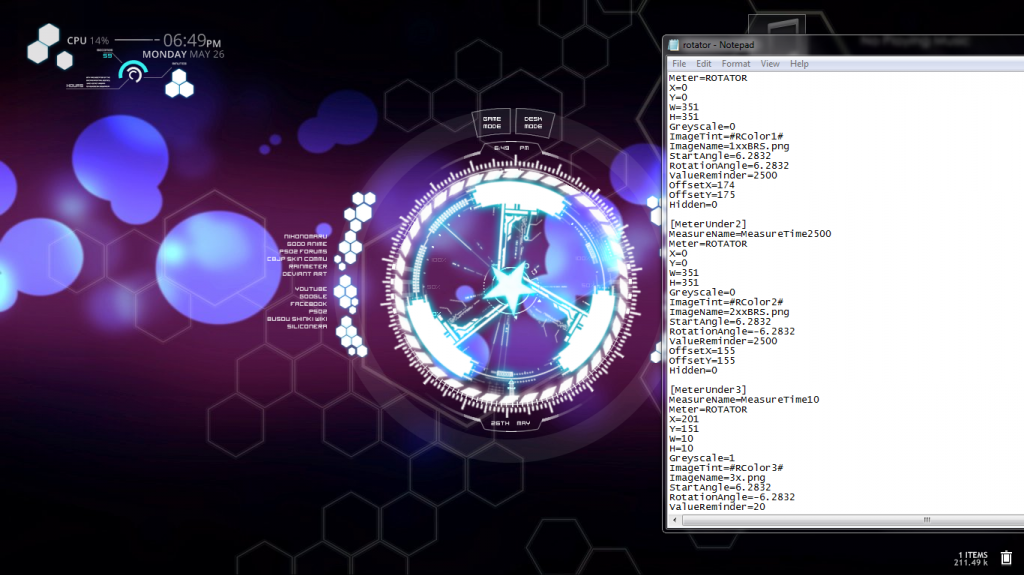Click the 6:49 PM label atop the rotator
Viewport: 1024px width, 575px height.
pyautogui.click(x=512, y=148)
